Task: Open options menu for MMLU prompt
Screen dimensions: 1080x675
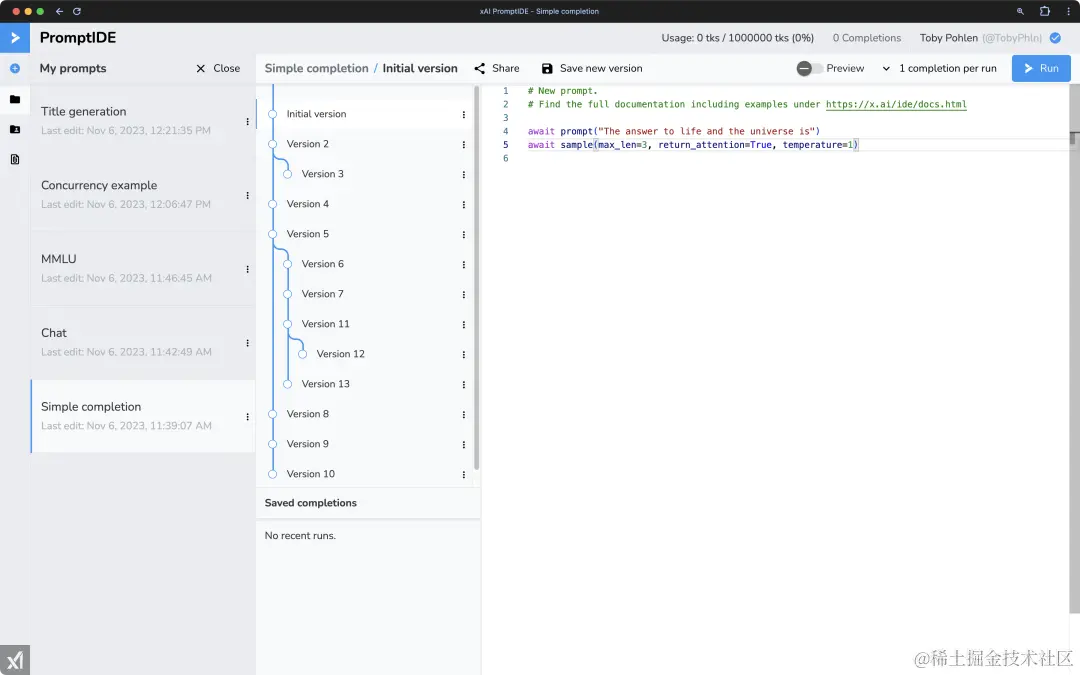Action: 247,269
